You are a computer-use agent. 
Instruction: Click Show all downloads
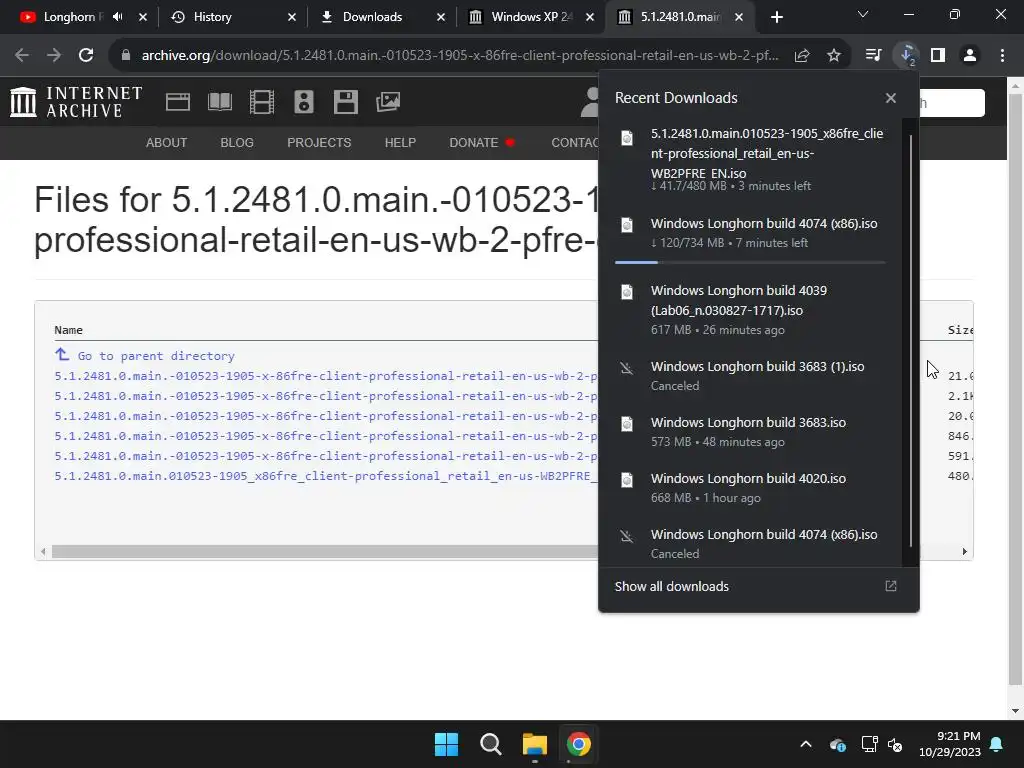pyautogui.click(x=671, y=586)
